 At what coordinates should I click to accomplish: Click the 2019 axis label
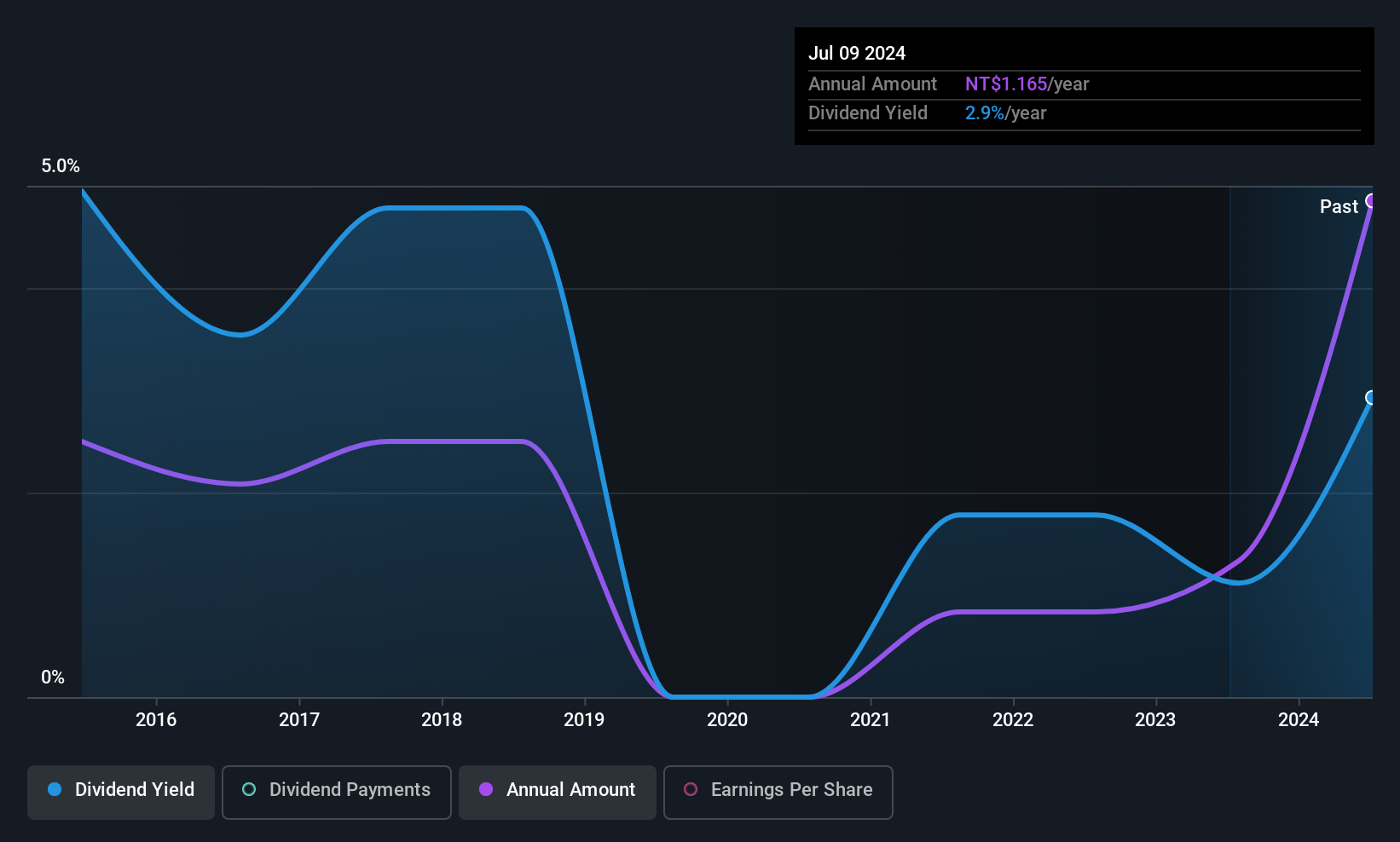coord(584,720)
